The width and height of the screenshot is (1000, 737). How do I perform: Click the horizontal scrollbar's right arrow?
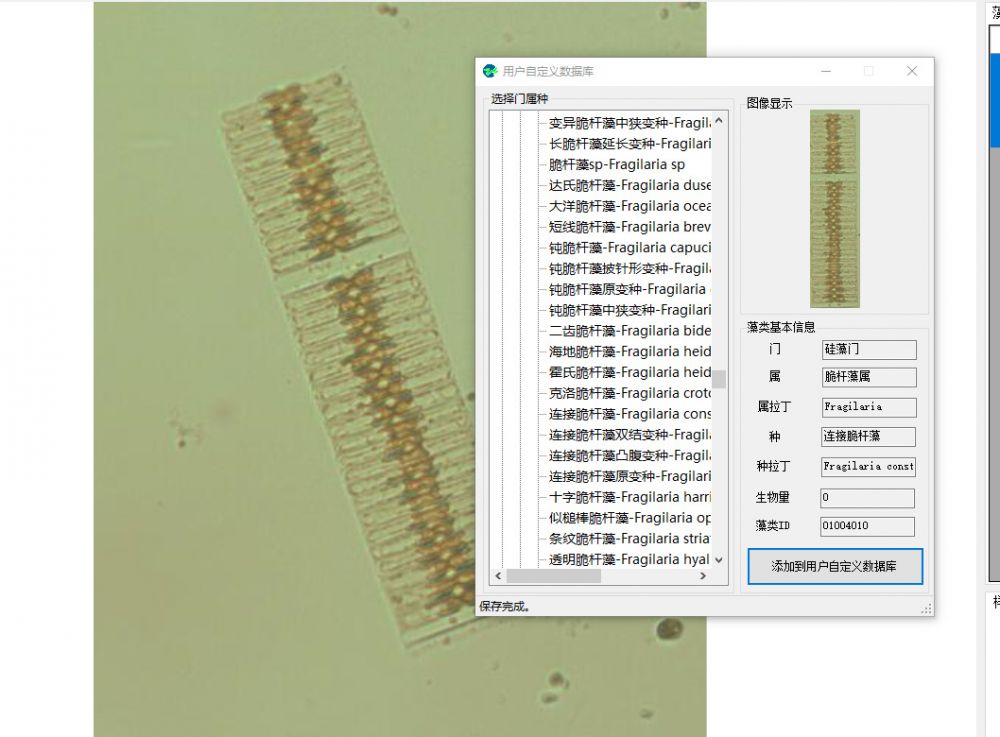point(703,576)
